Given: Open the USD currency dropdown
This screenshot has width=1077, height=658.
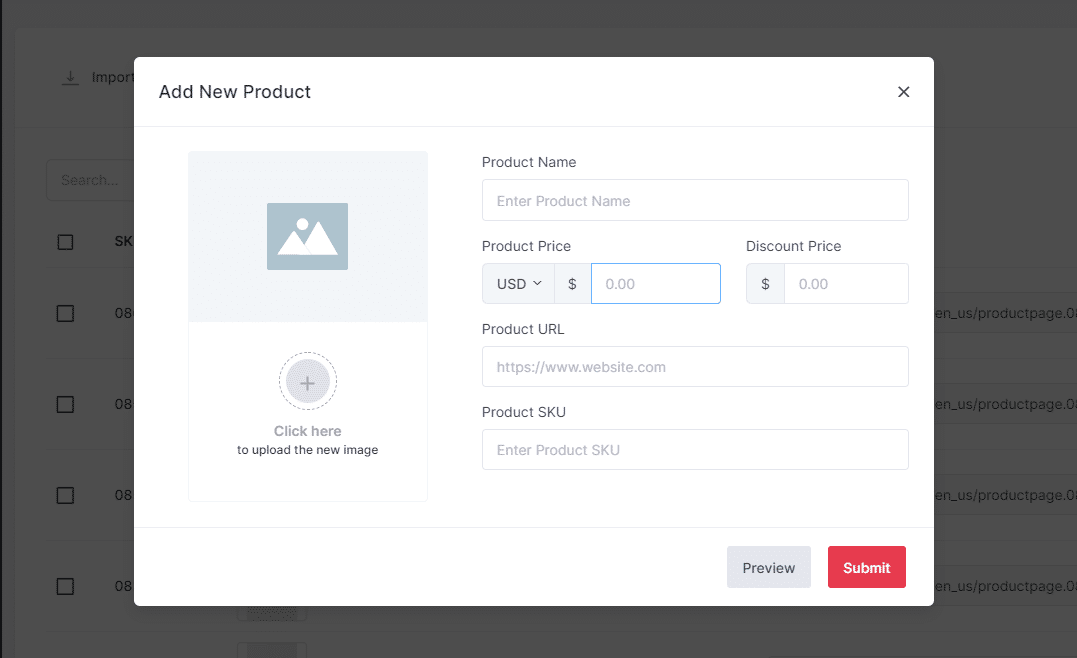Looking at the screenshot, I should (x=518, y=284).
